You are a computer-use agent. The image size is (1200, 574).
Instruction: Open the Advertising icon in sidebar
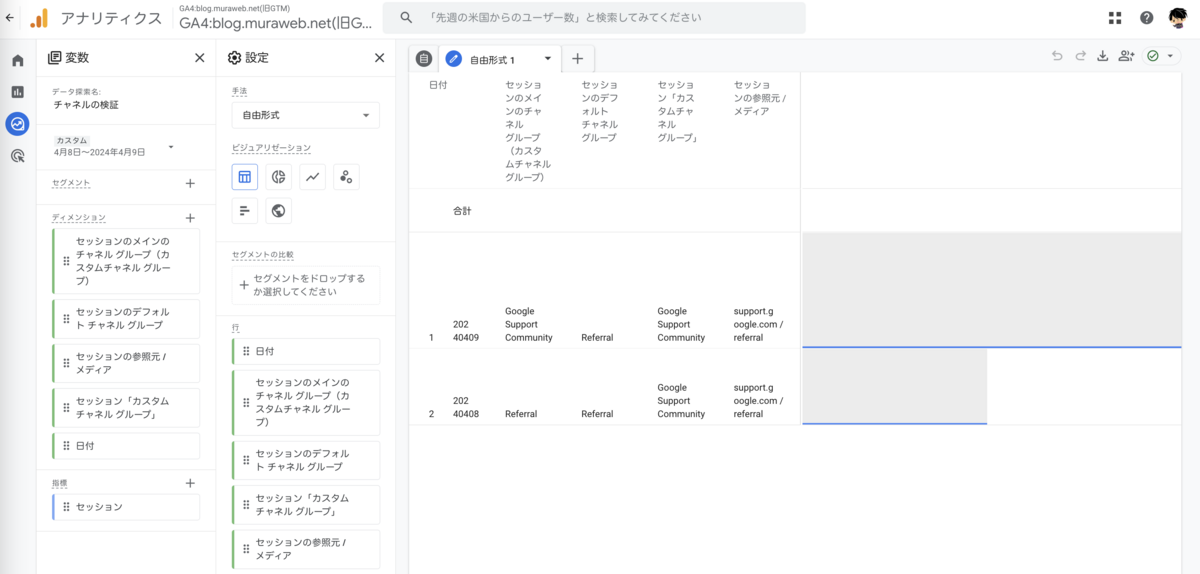[x=17, y=156]
